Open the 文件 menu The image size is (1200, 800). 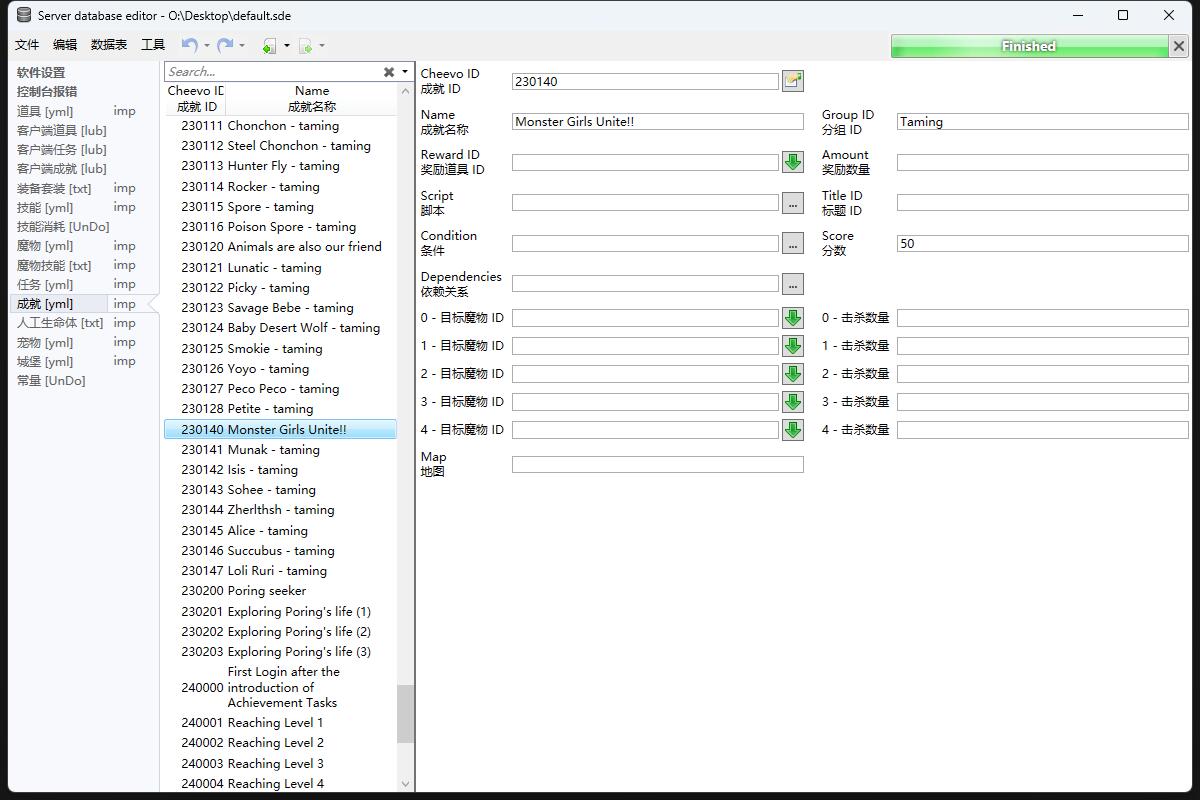coord(27,45)
